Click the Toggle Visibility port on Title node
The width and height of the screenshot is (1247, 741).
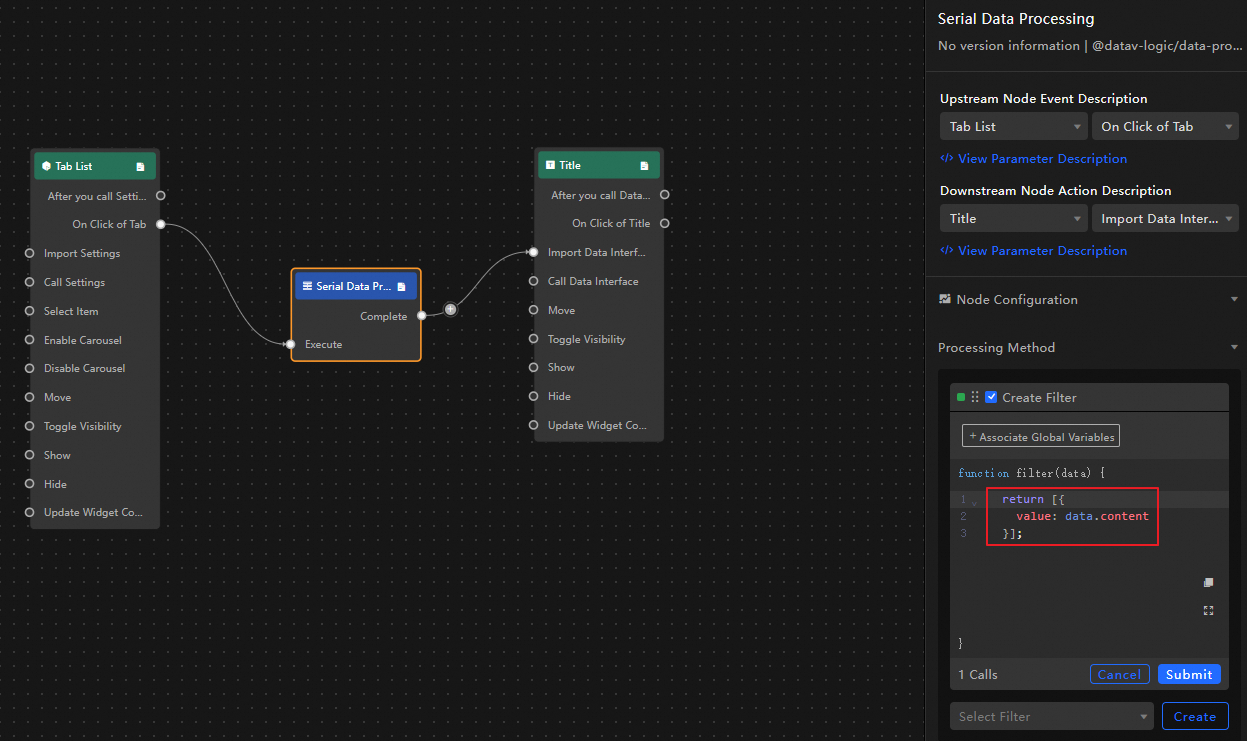(534, 339)
